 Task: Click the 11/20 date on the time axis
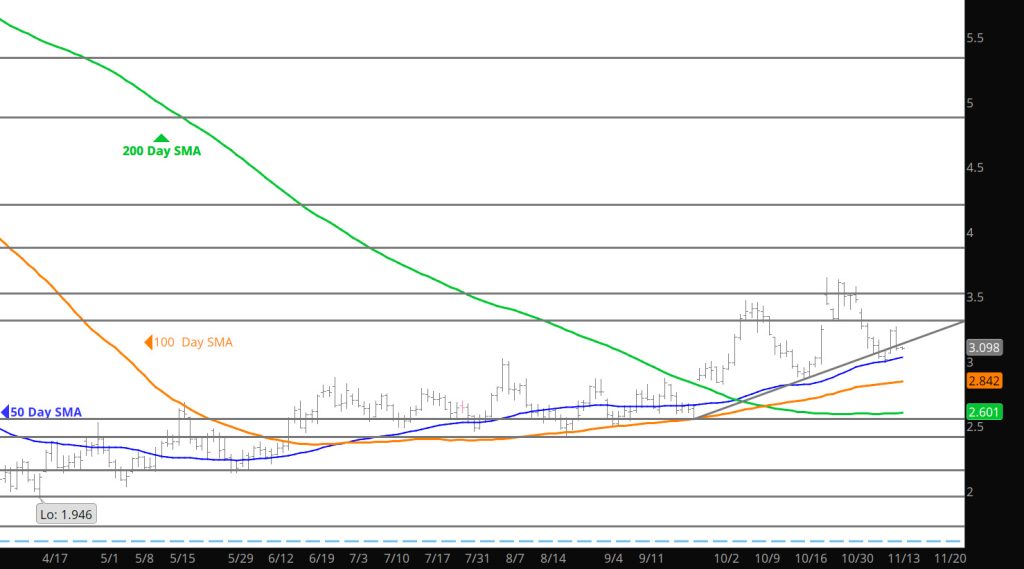(x=942, y=558)
